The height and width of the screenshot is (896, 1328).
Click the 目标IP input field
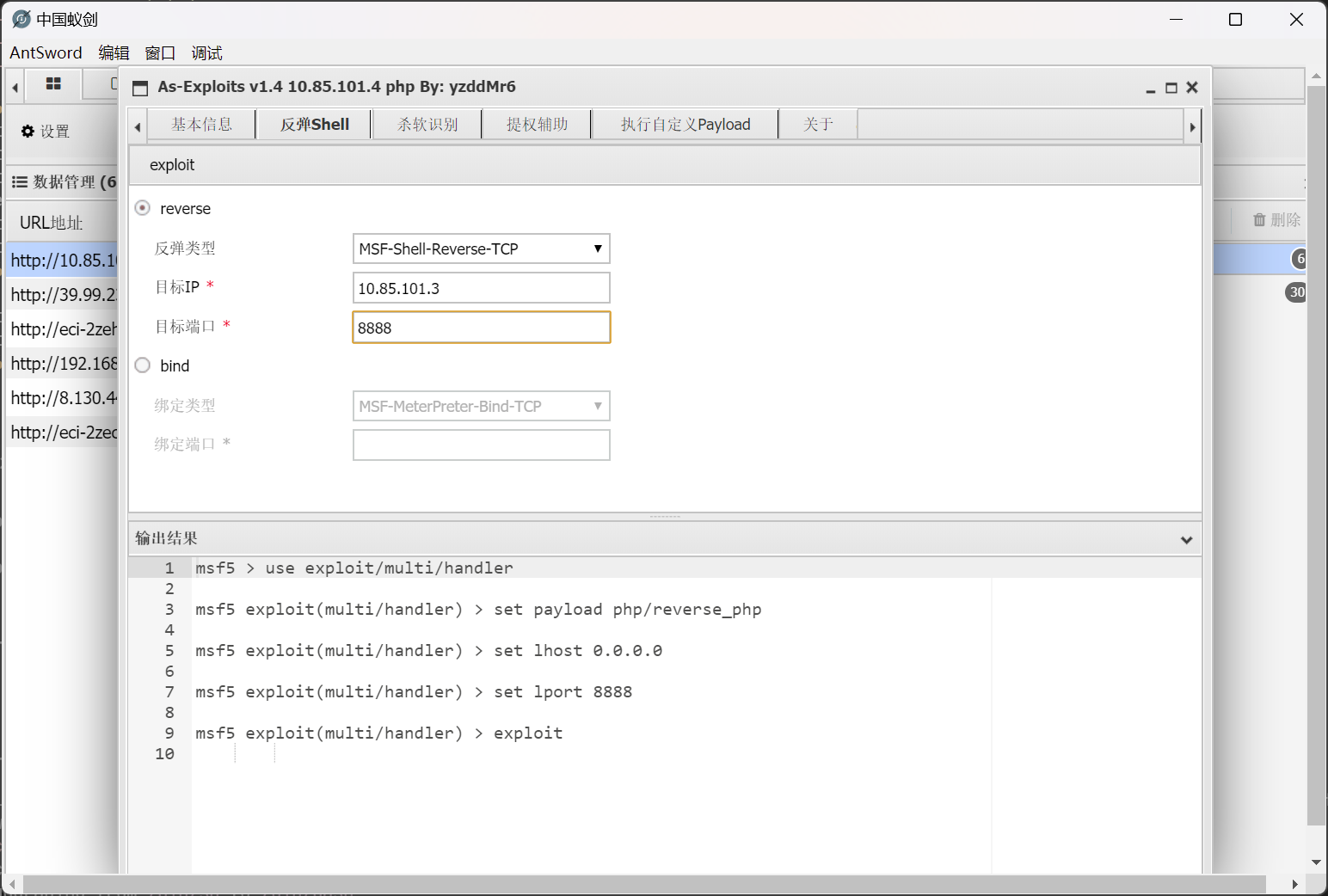coord(481,288)
